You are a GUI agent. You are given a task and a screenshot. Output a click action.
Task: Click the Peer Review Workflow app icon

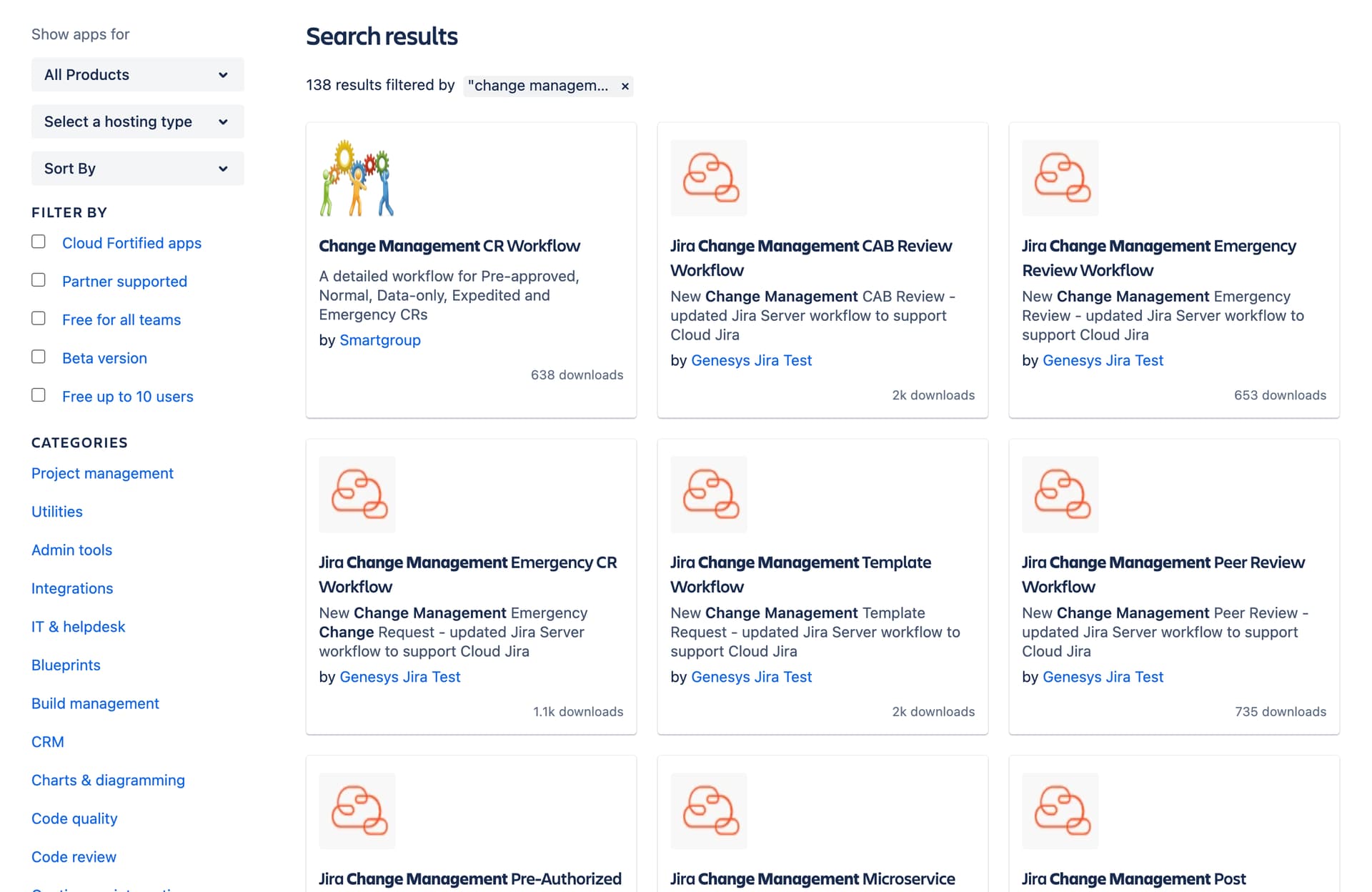click(x=1060, y=495)
